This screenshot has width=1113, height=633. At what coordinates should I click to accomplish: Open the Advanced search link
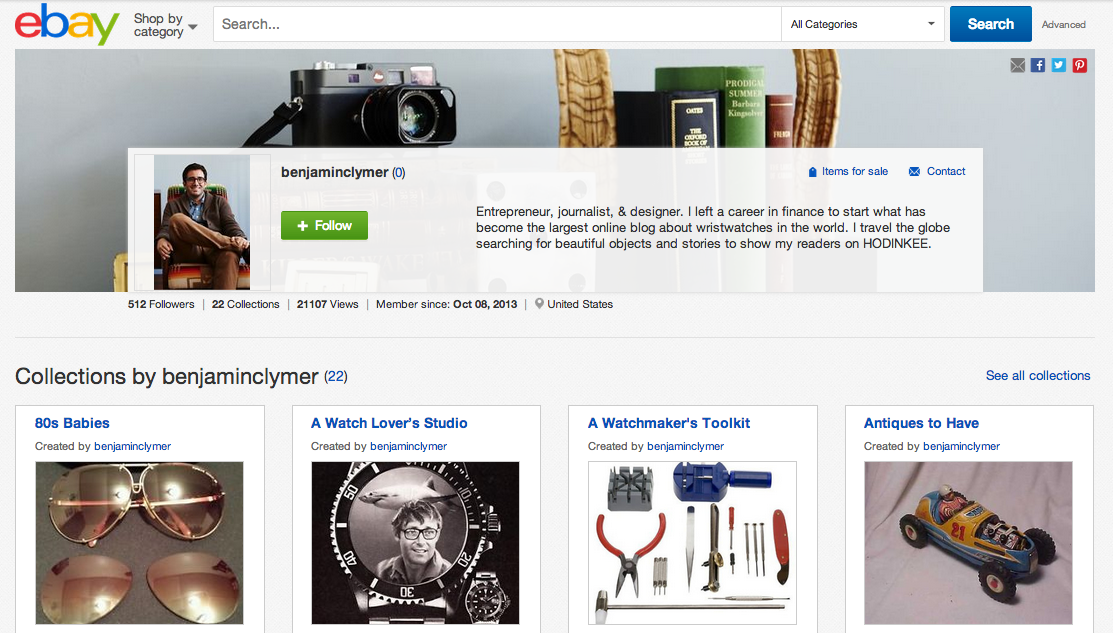tap(1063, 25)
